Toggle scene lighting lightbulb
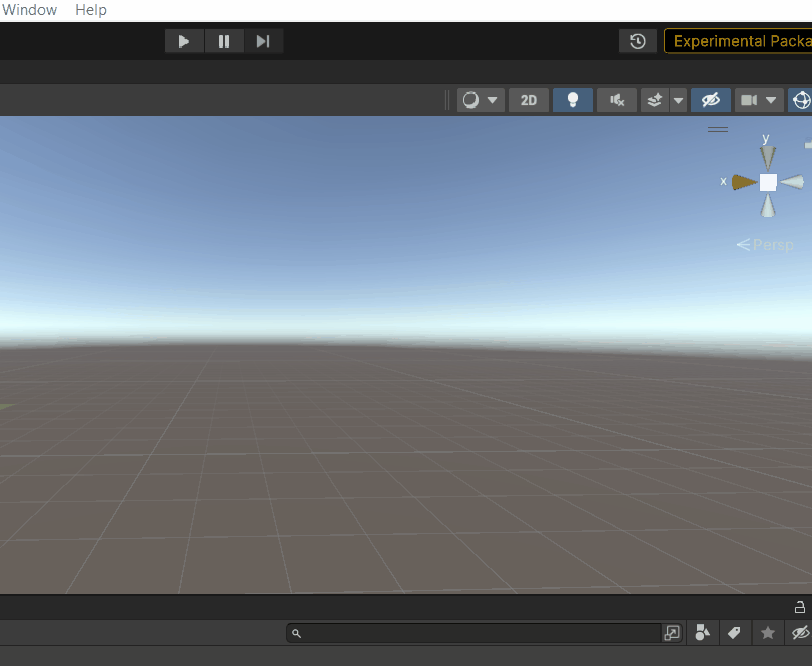Screen dimensions: 812x666 click(573, 100)
